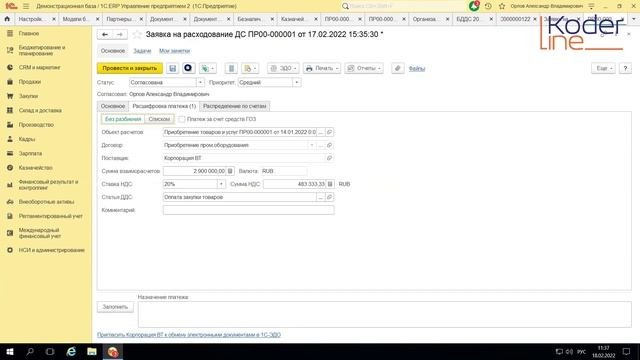The image size is (640, 360).
Task: Click invite Корпорация ВТ to 1С-ЭДО link
Action: (189, 335)
